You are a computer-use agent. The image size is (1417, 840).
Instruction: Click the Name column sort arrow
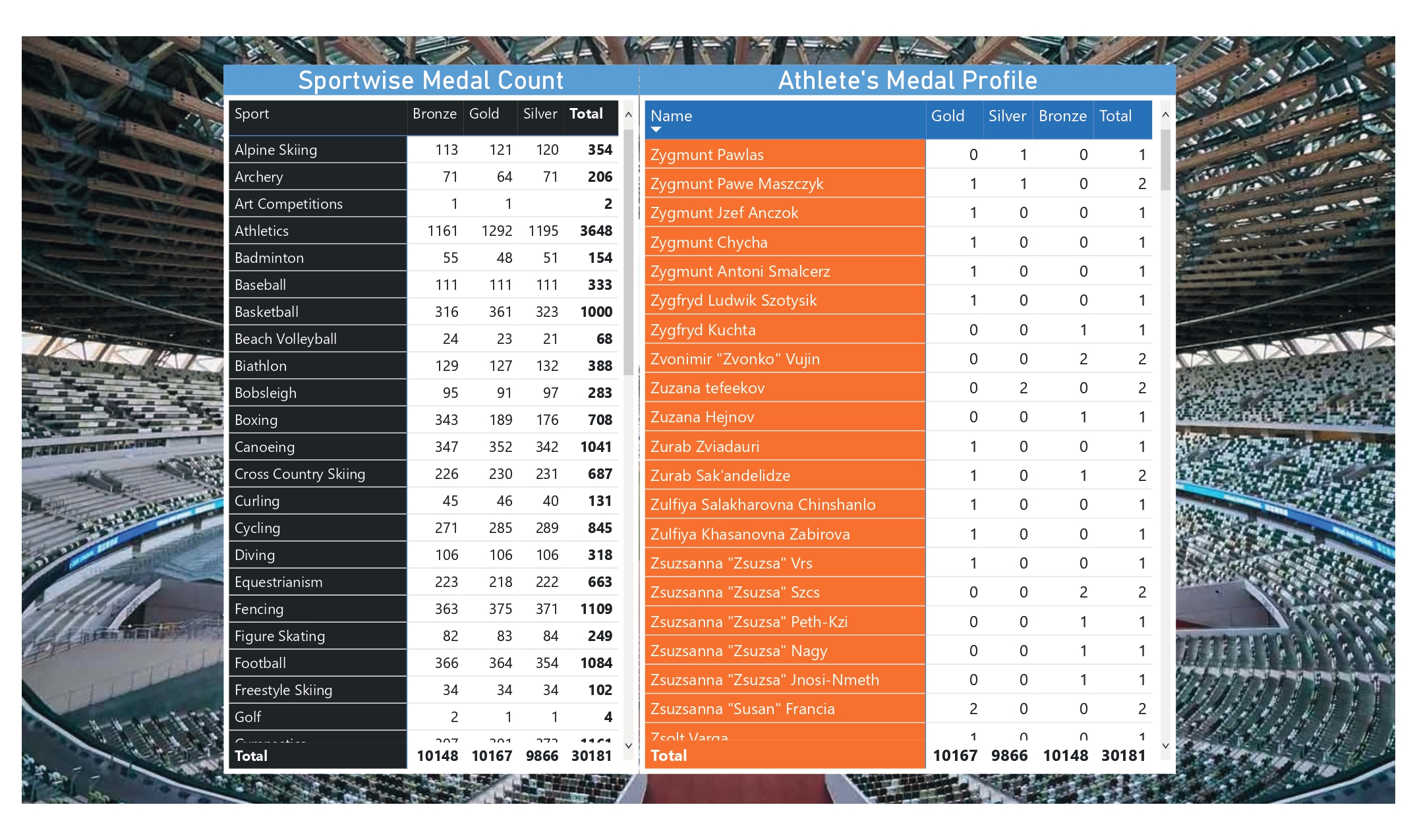click(x=656, y=130)
